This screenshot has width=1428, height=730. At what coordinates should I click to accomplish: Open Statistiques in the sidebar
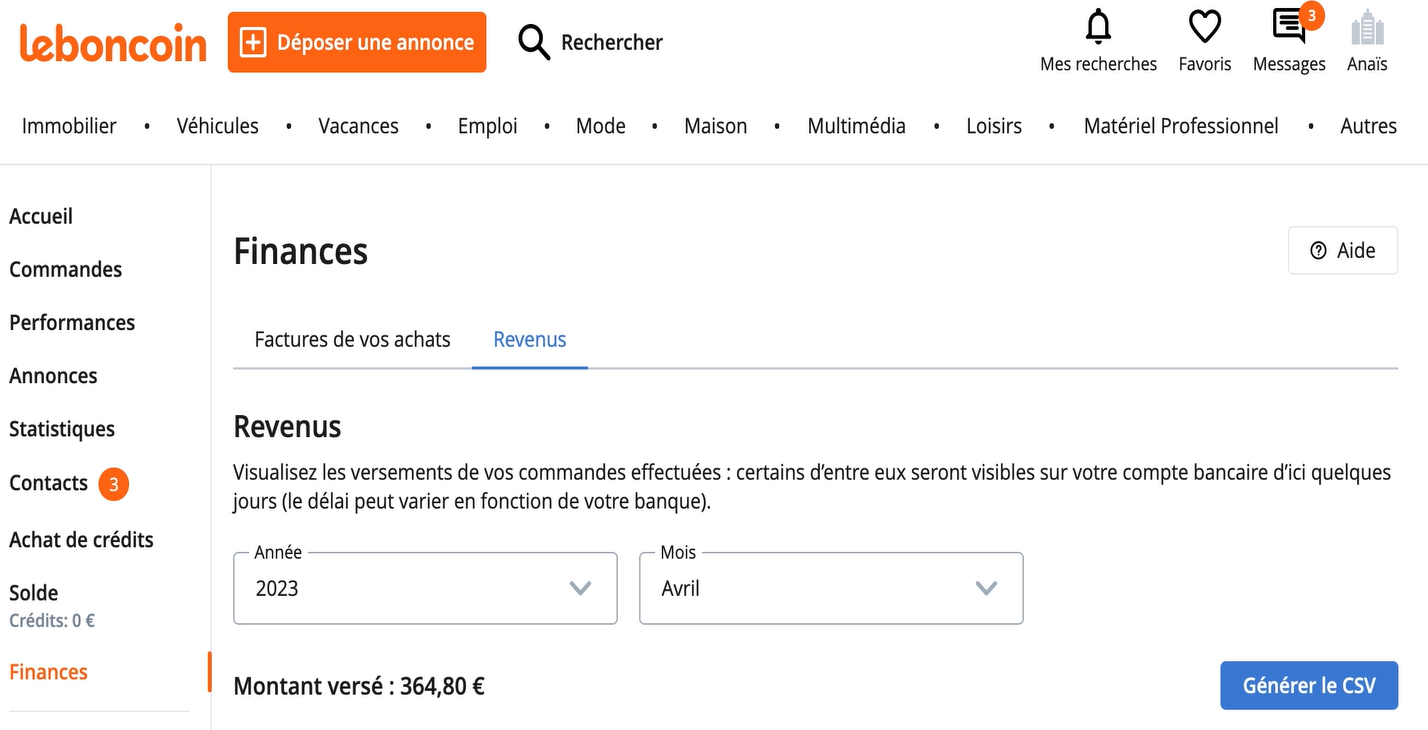pos(62,429)
